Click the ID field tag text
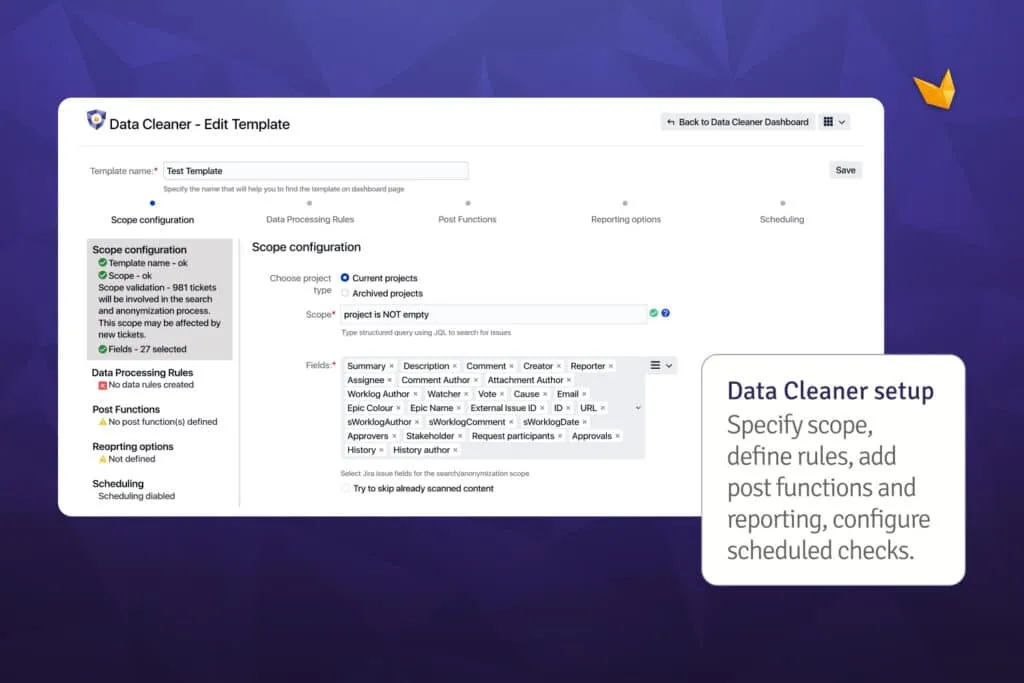The width and height of the screenshot is (1024, 683). (558, 408)
